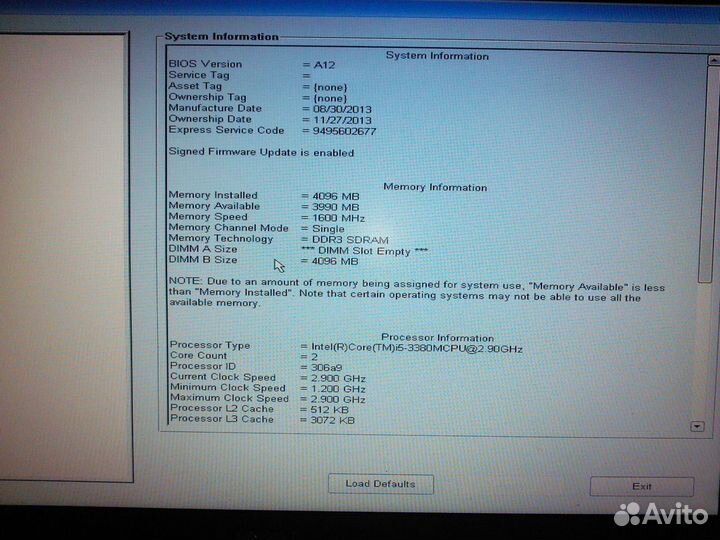This screenshot has height=540, width=720.
Task: Click Ownership Date value 11/27/2013
Action: [342, 120]
